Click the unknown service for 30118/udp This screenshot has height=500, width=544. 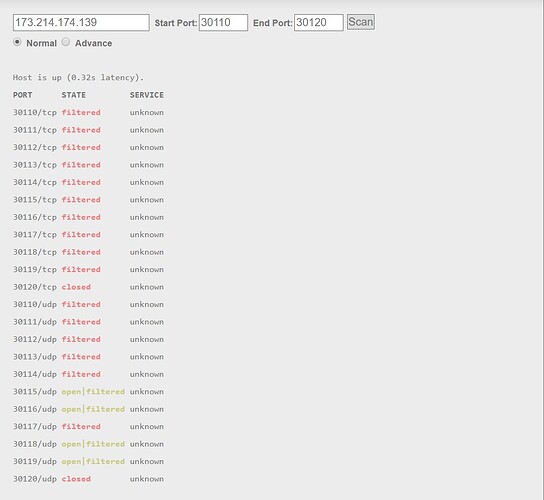pos(147,444)
